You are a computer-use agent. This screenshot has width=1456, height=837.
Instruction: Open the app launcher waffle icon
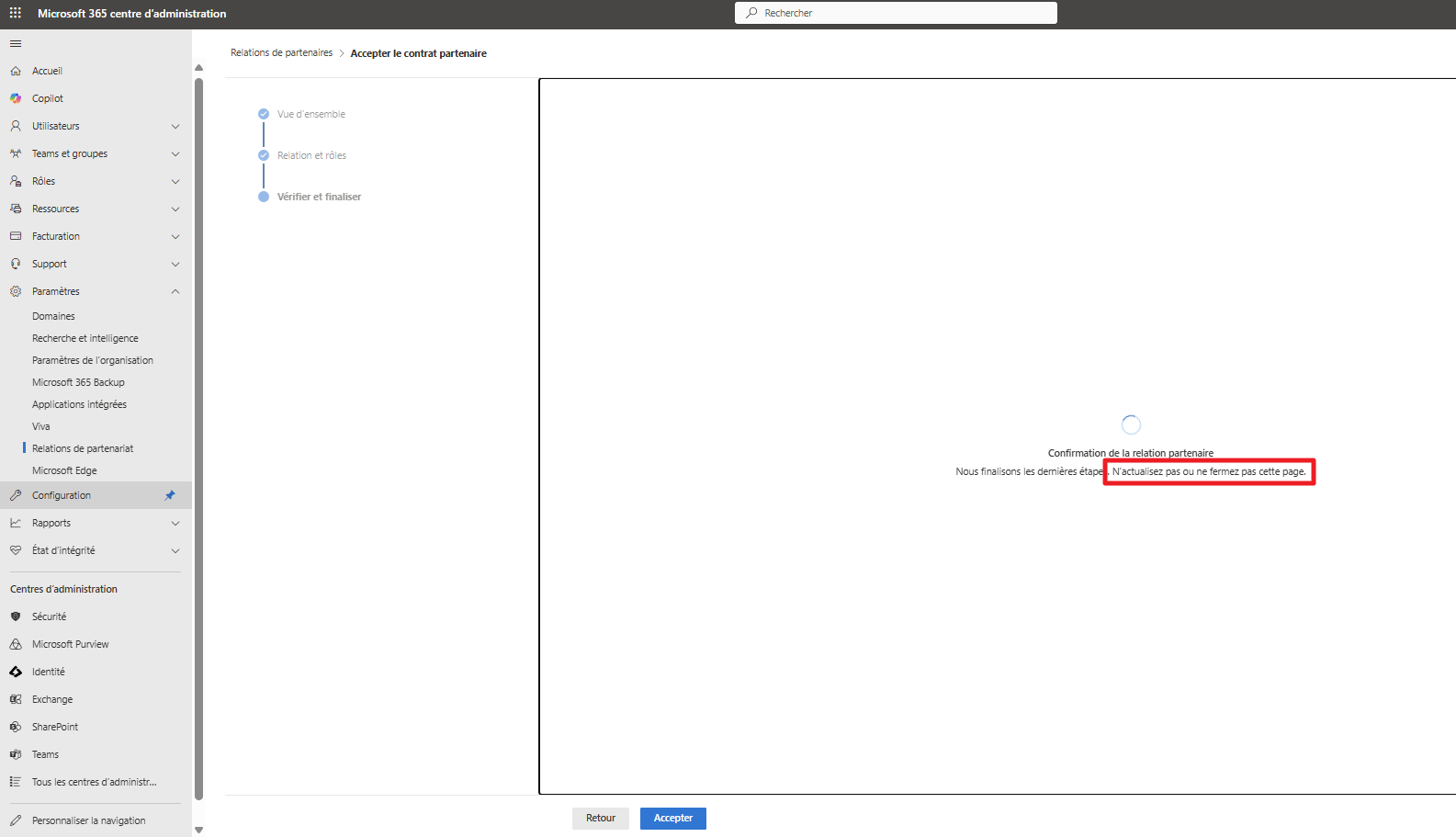tap(16, 13)
